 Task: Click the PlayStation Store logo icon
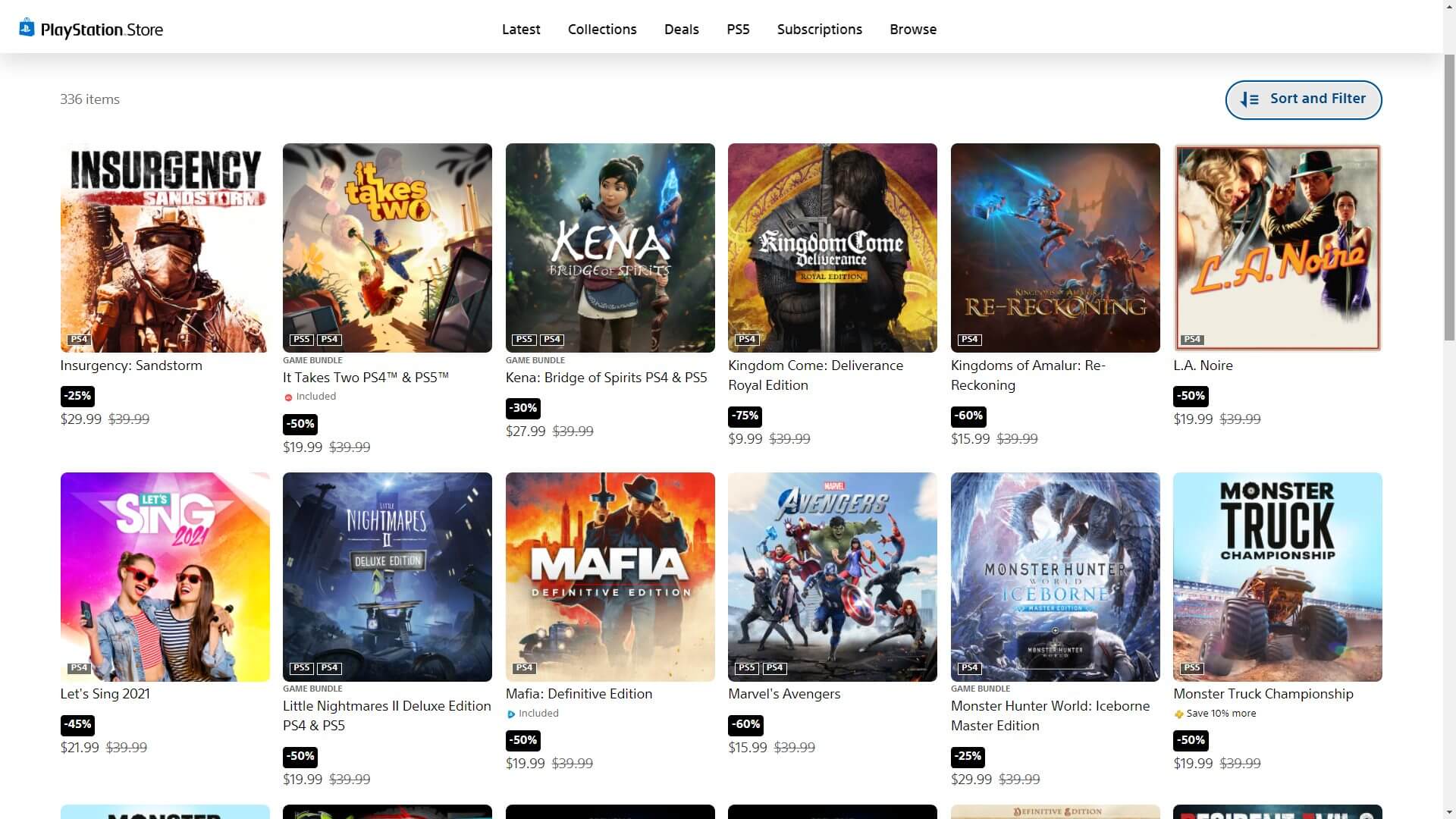click(27, 28)
